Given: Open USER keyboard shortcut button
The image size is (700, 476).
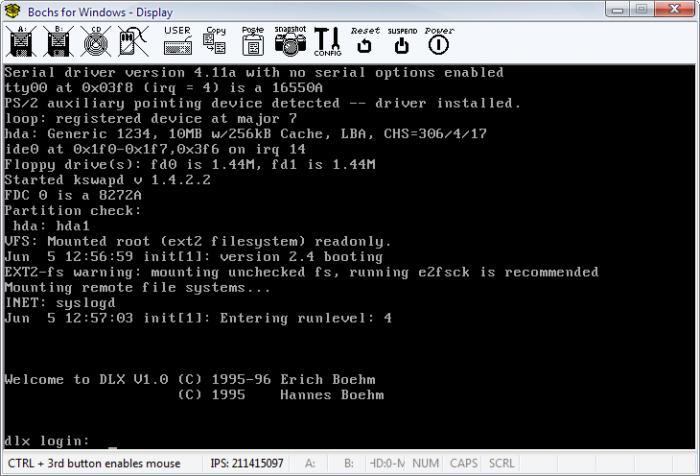Looking at the screenshot, I should (x=178, y=41).
